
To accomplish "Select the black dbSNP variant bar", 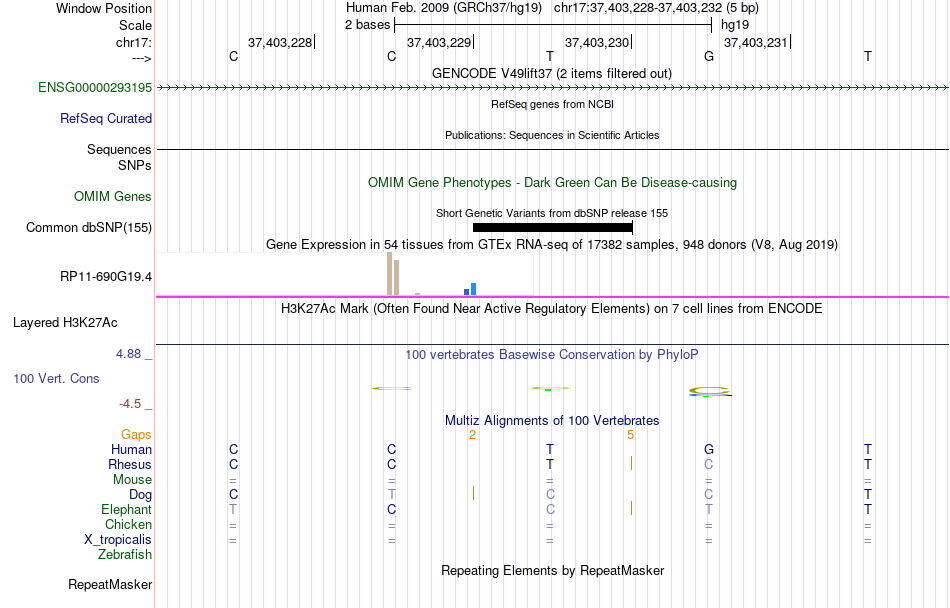I will (553, 228).
